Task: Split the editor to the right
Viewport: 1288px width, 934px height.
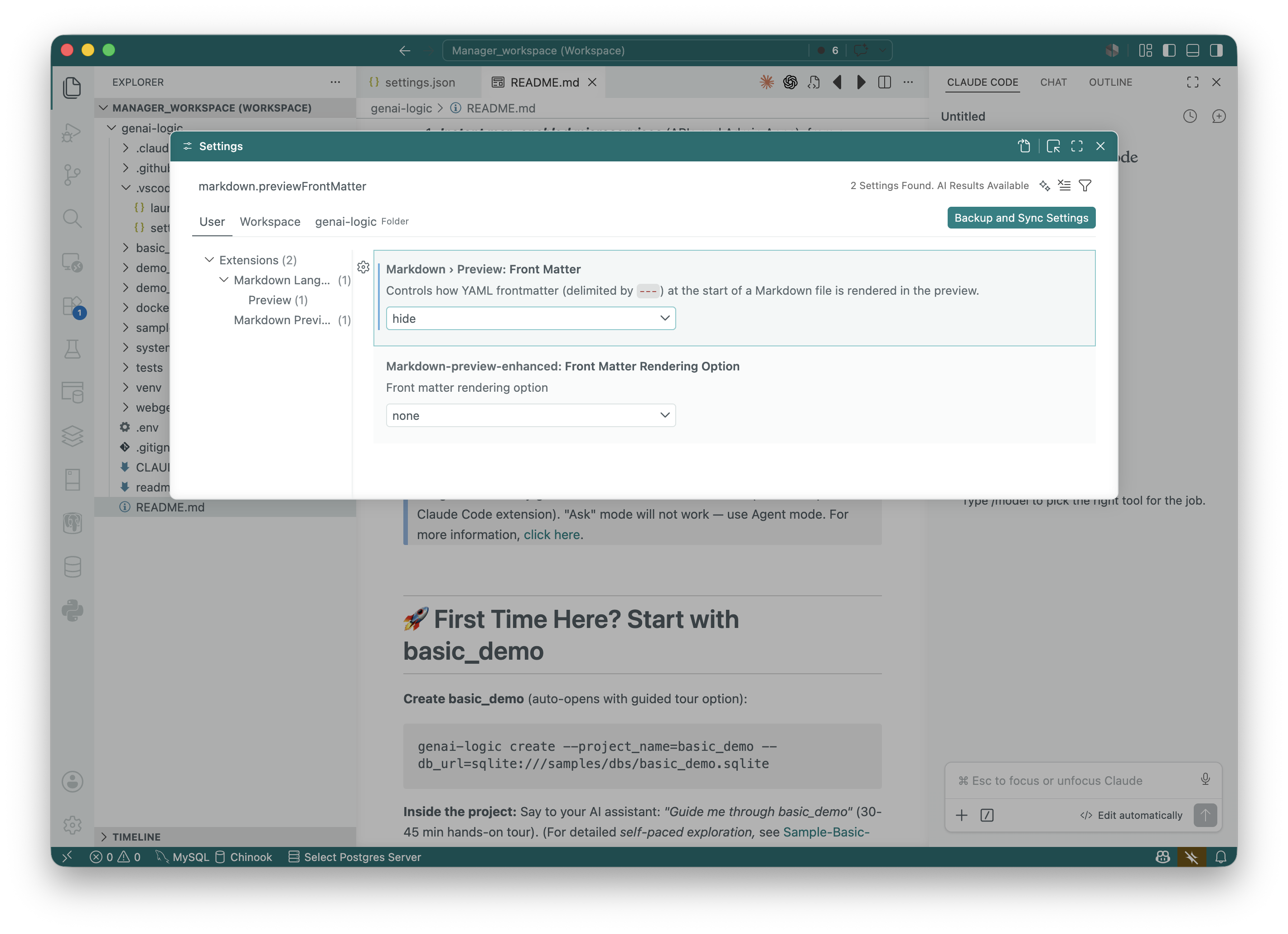Action: (884, 83)
